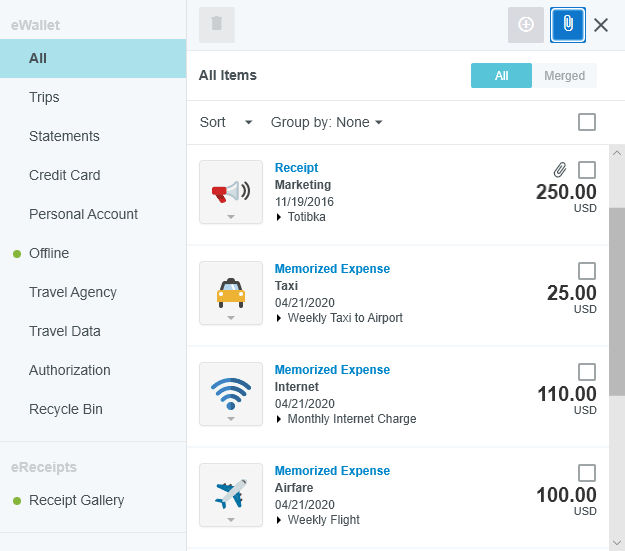Screen dimensions: 625x551
Task: Open Trips in the sidebar
Action: click(x=44, y=97)
